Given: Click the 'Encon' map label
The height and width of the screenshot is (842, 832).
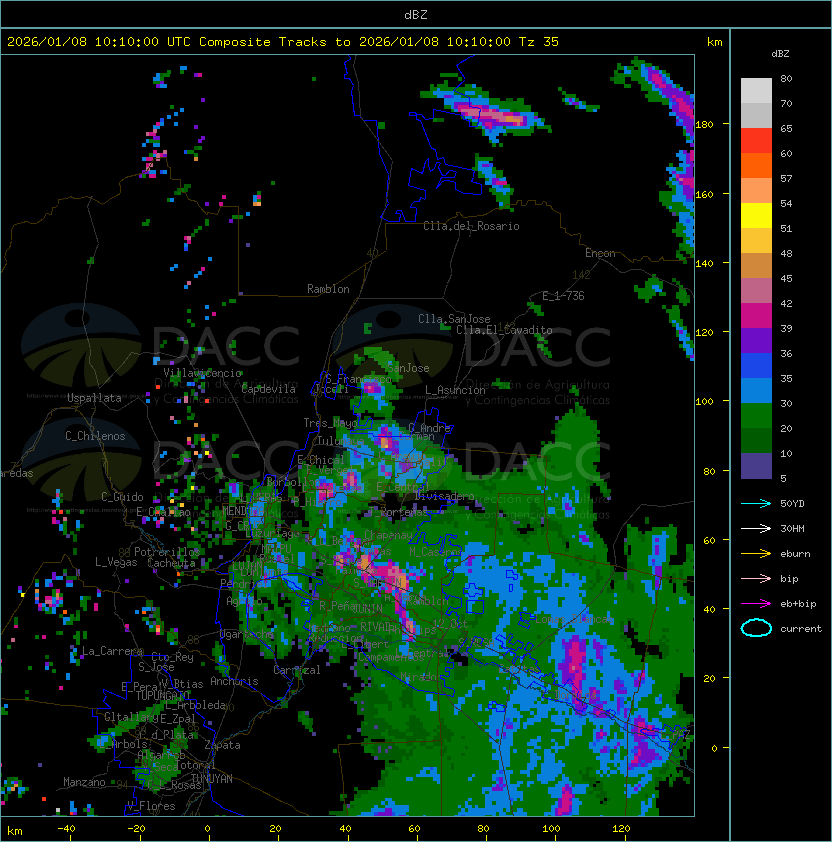Looking at the screenshot, I should tap(600, 253).
